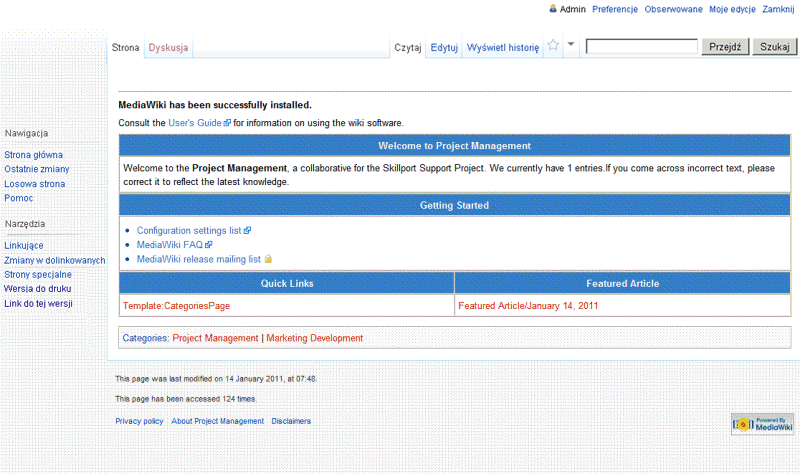Click the Featured Article column header
Image resolution: width=800 pixels, height=474 pixels.
[622, 283]
